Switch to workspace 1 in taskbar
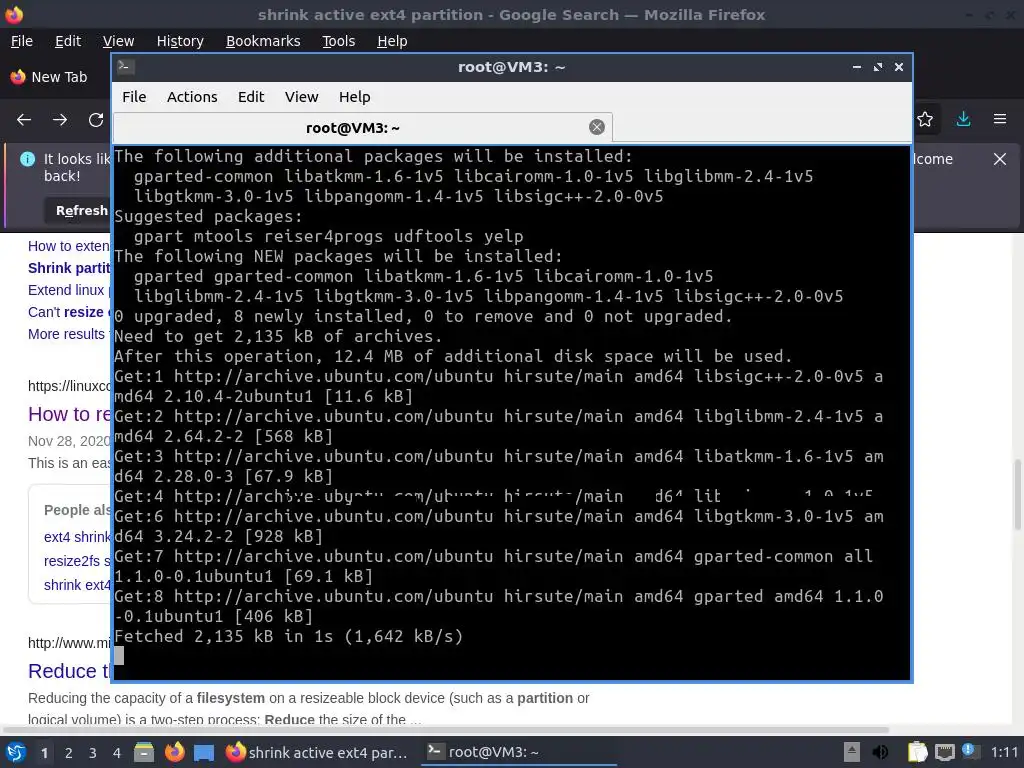 [x=44, y=753]
